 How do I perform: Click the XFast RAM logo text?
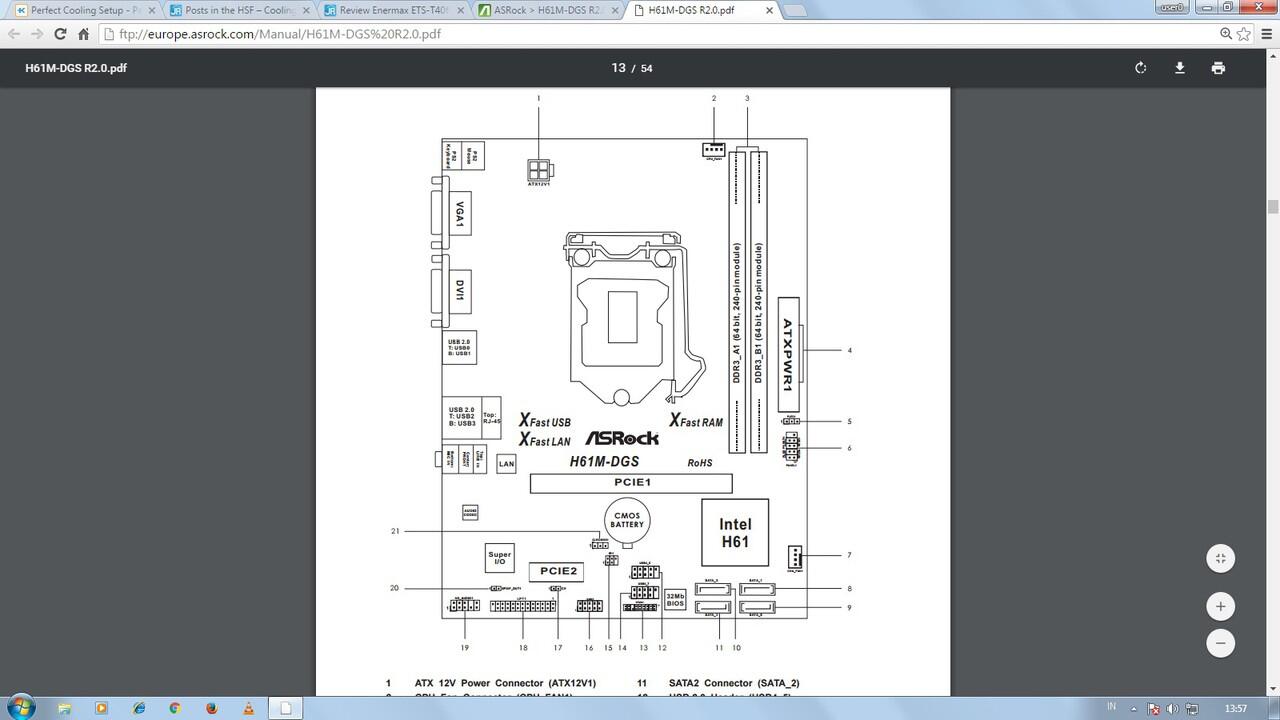click(x=696, y=421)
